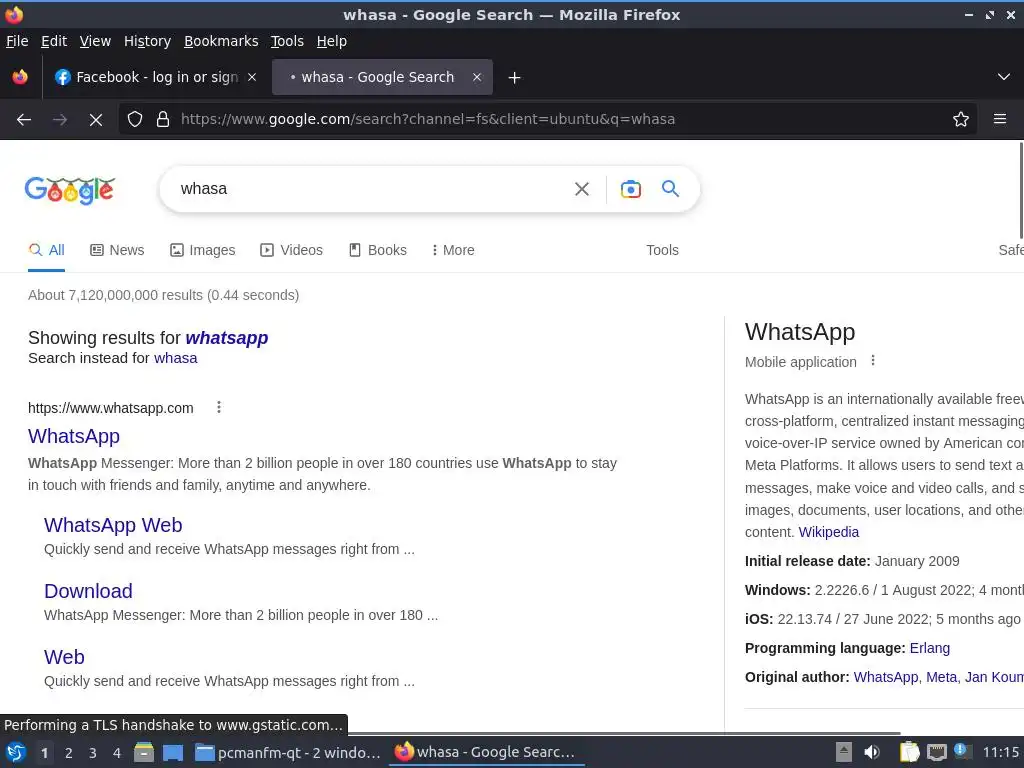
Task: Open the View menu
Action: 95,41
